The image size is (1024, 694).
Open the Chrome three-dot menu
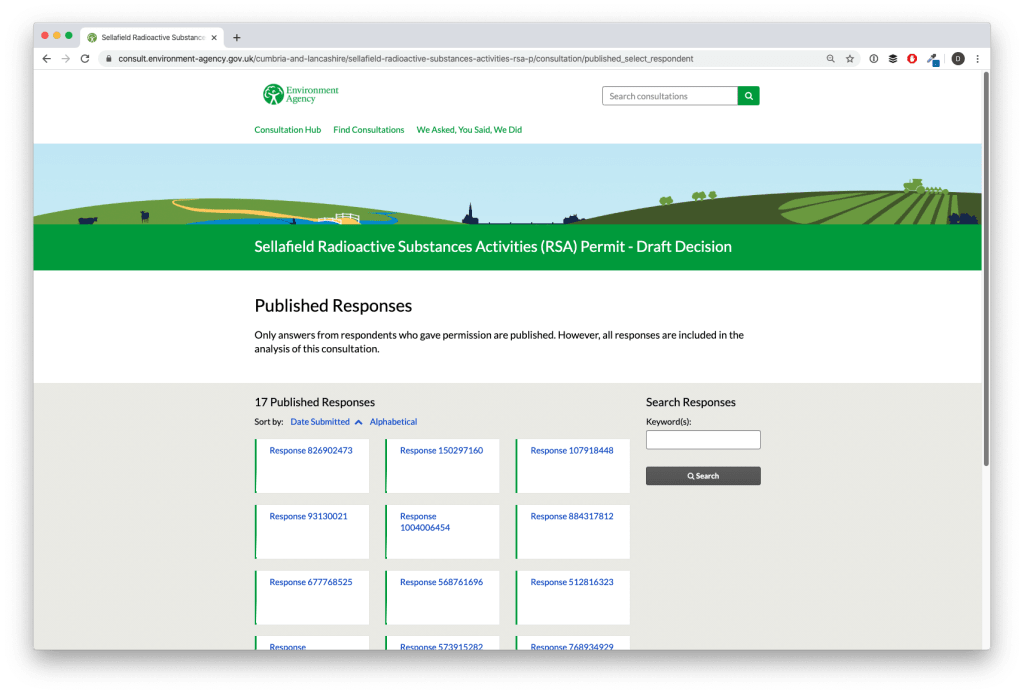978,59
